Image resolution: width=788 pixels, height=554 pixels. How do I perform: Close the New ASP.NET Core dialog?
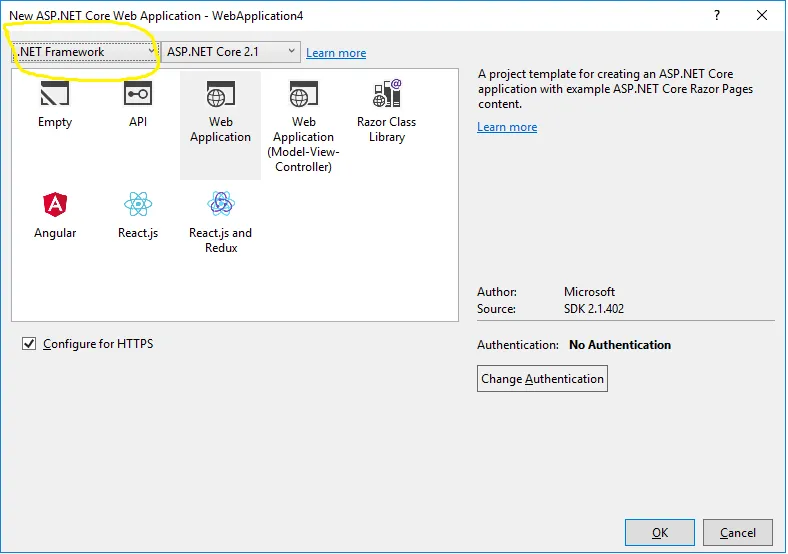(x=762, y=16)
